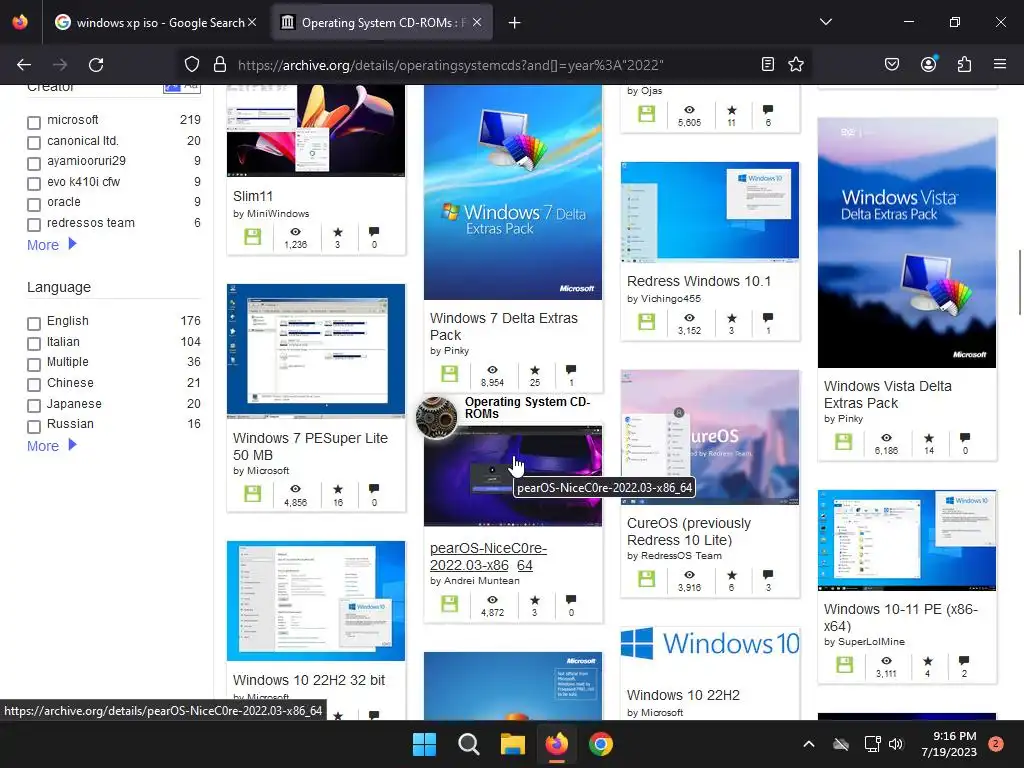This screenshot has height=768, width=1024.
Task: Open the Firefox application hamburger menu
Action: point(1000,64)
